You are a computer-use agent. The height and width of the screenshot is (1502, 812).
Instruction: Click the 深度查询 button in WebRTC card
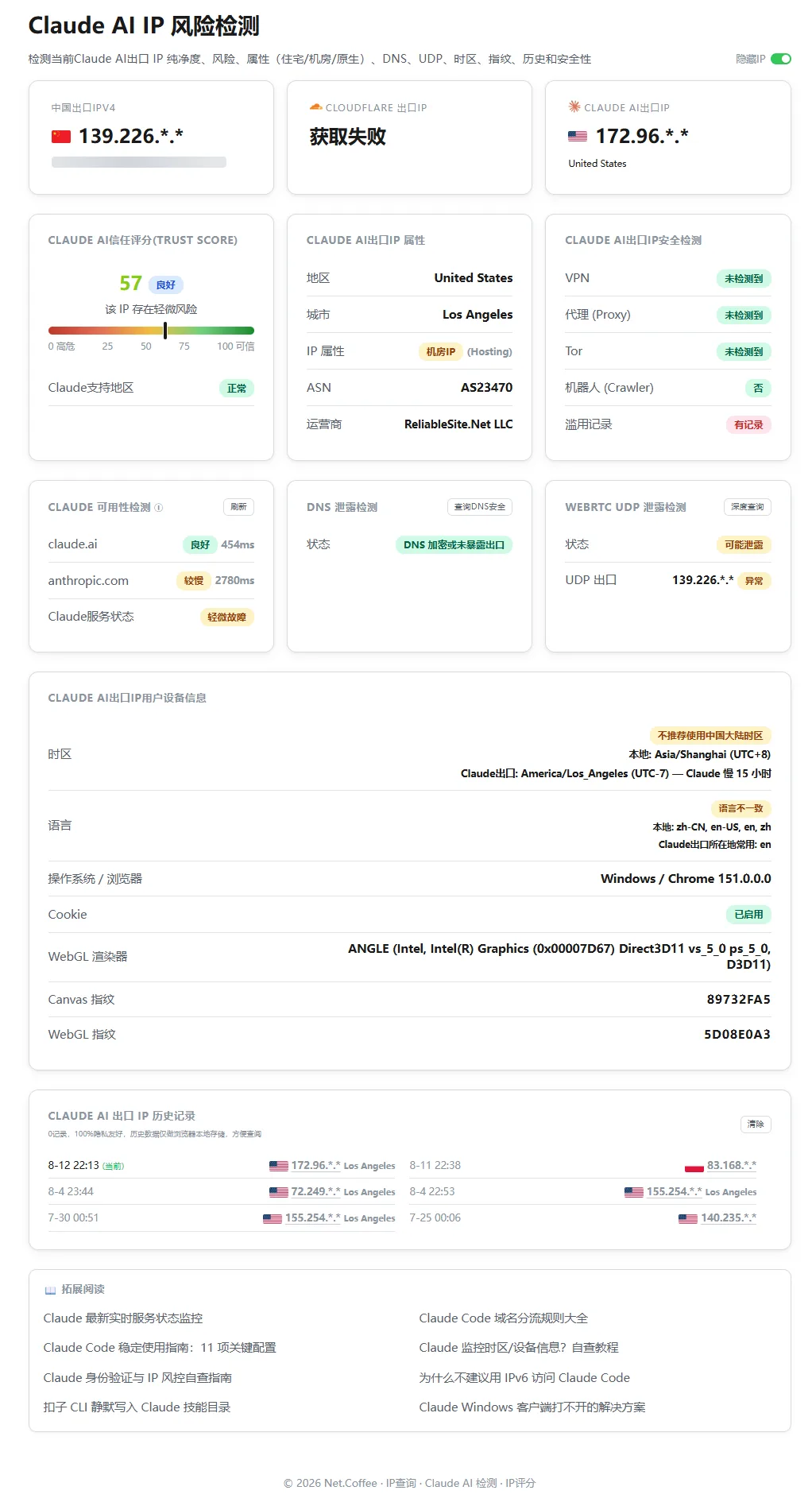pyautogui.click(x=747, y=507)
